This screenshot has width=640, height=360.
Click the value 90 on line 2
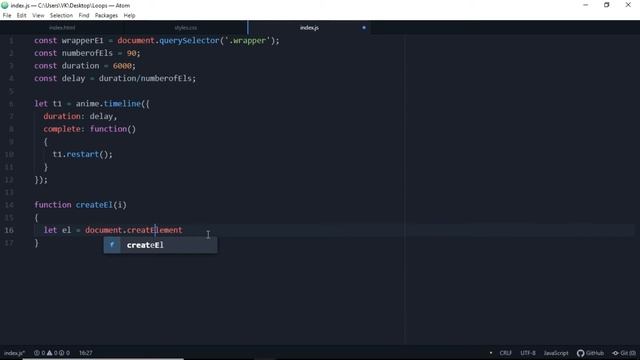131,53
